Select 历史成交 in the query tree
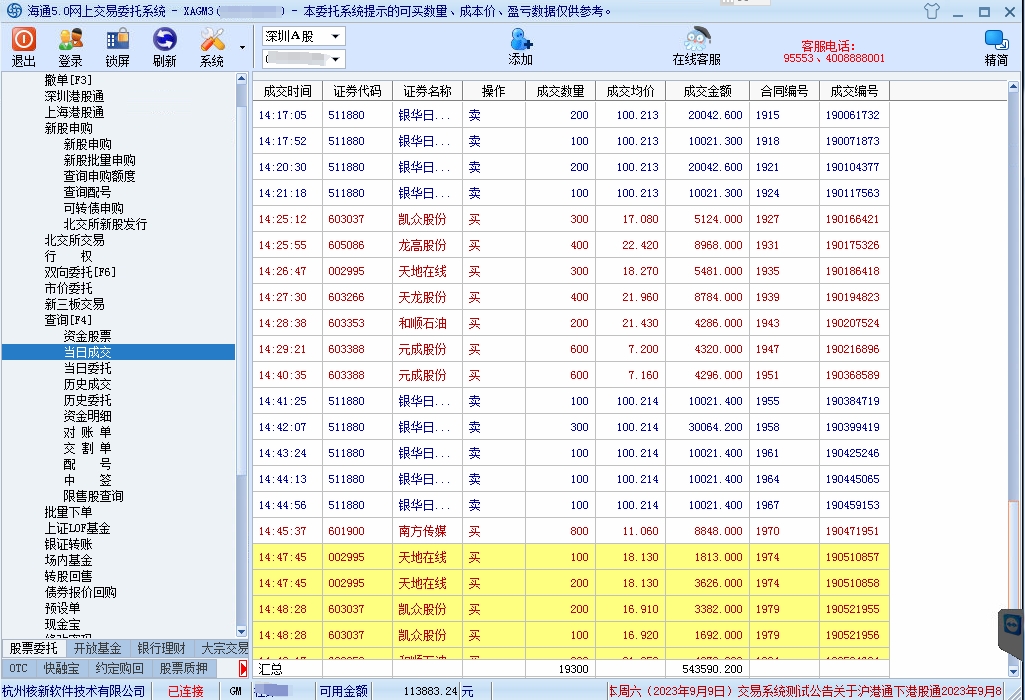The width and height of the screenshot is (1025, 700). [88, 384]
